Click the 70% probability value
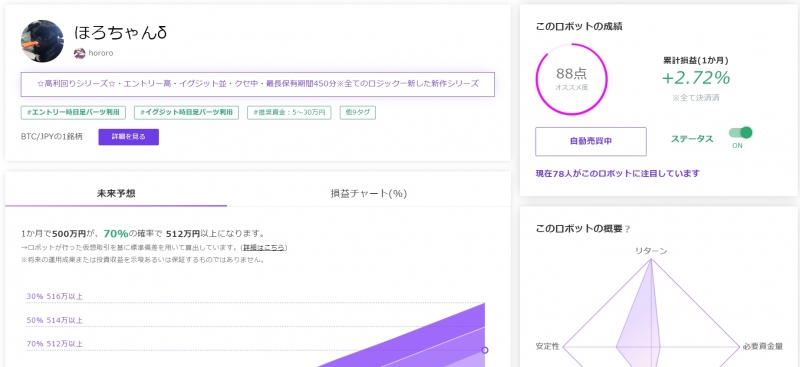The image size is (800, 367). (x=116, y=234)
